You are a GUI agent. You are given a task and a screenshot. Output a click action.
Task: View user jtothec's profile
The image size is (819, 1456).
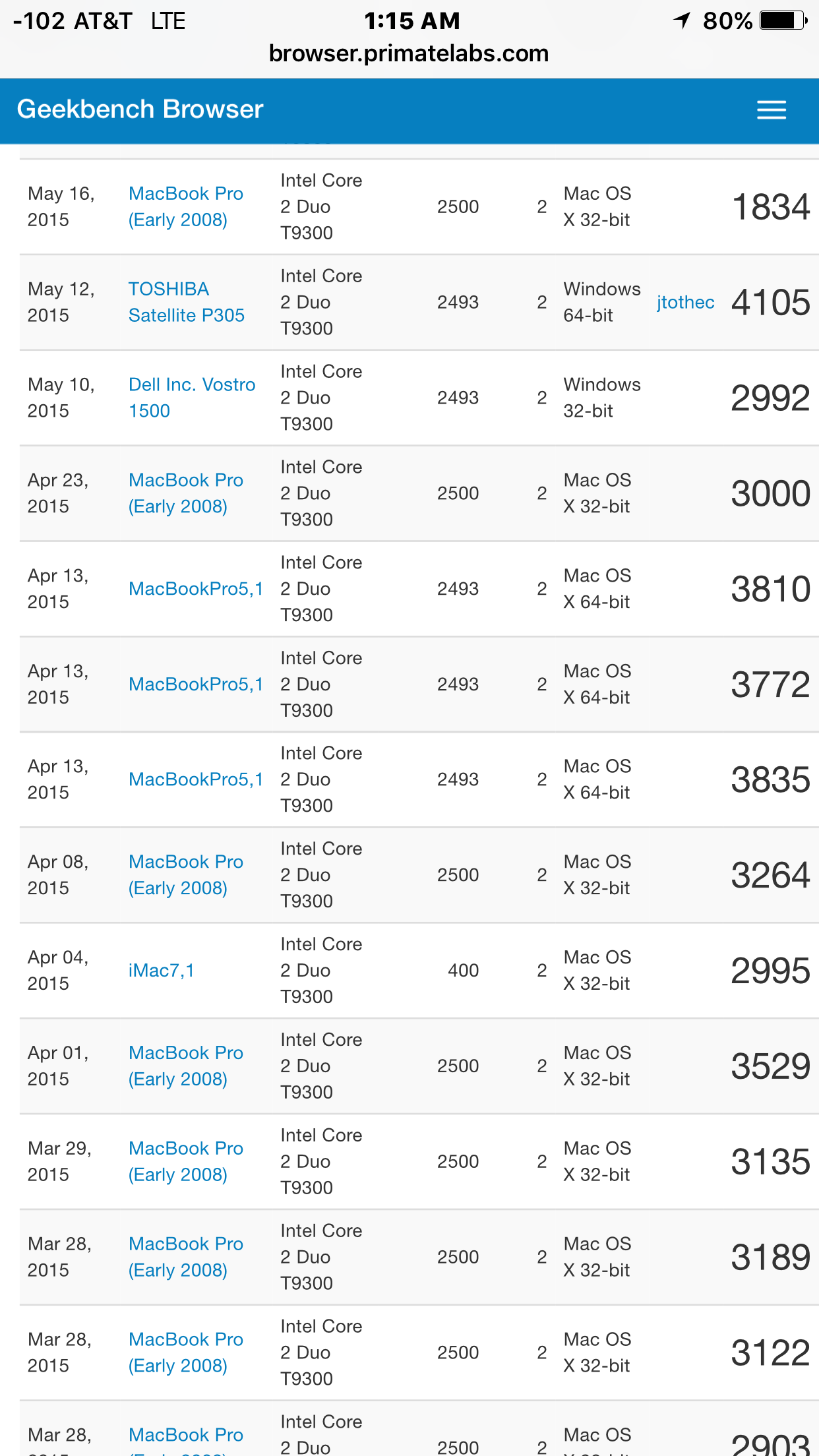point(685,302)
